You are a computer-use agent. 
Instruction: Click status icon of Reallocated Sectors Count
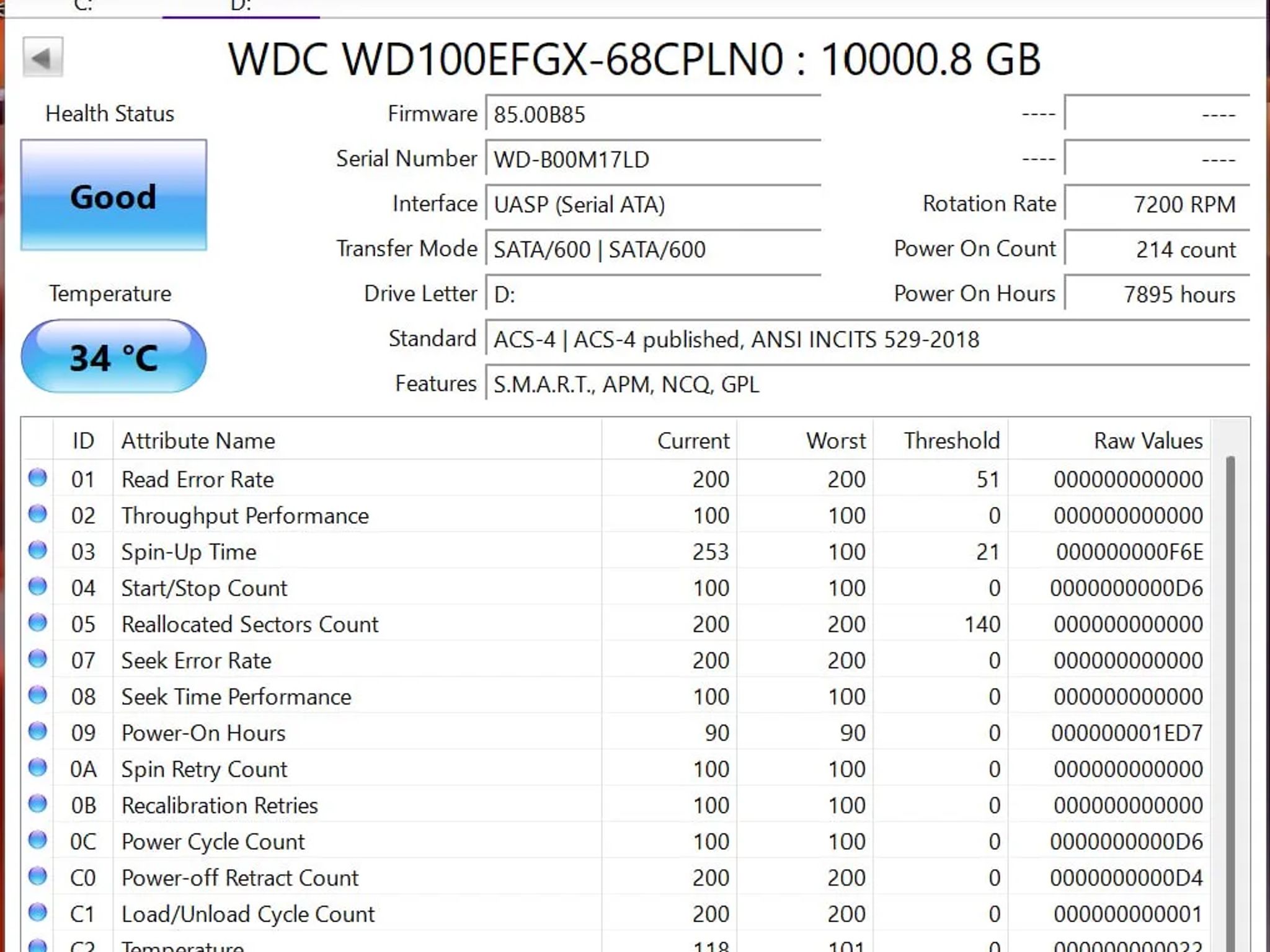(x=38, y=623)
